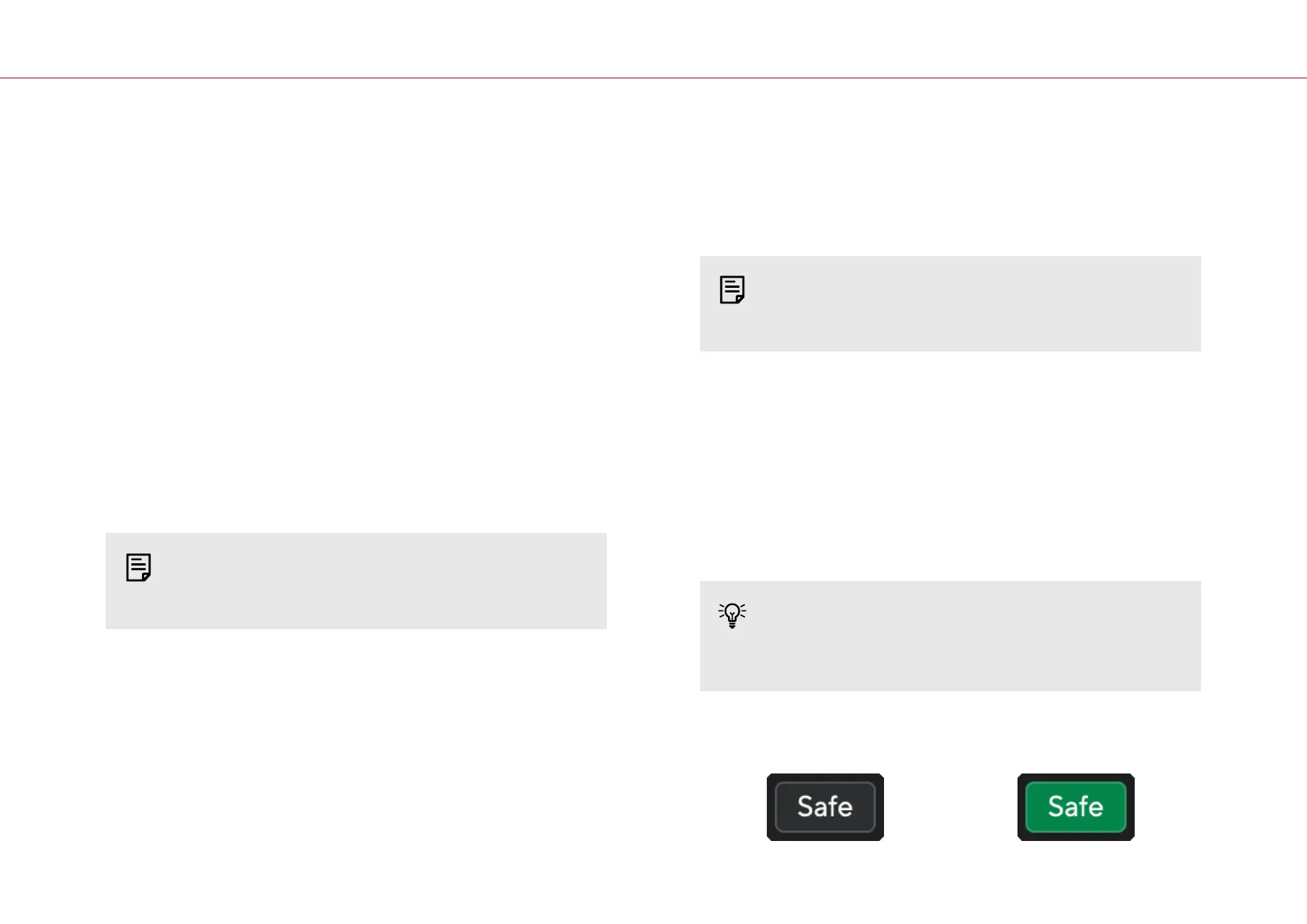The height and width of the screenshot is (924, 1307).
Task: Click the note icon in the upper-right gray box
Action: tap(732, 289)
